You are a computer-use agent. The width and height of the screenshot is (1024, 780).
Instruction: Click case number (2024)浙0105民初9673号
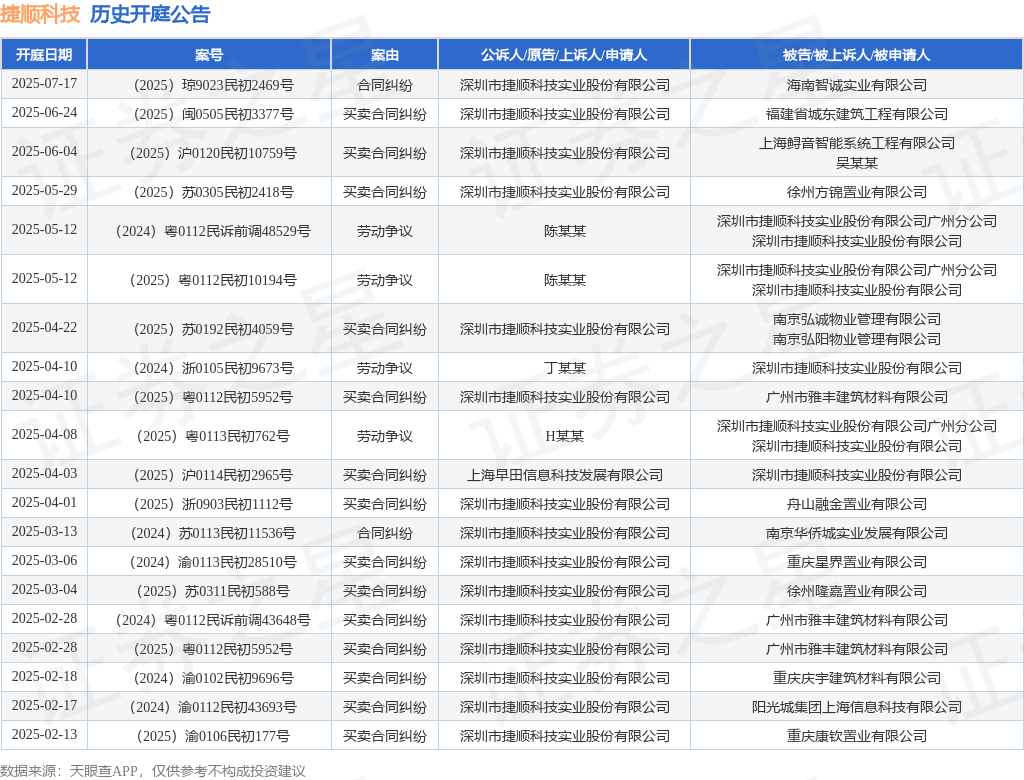pos(213,368)
